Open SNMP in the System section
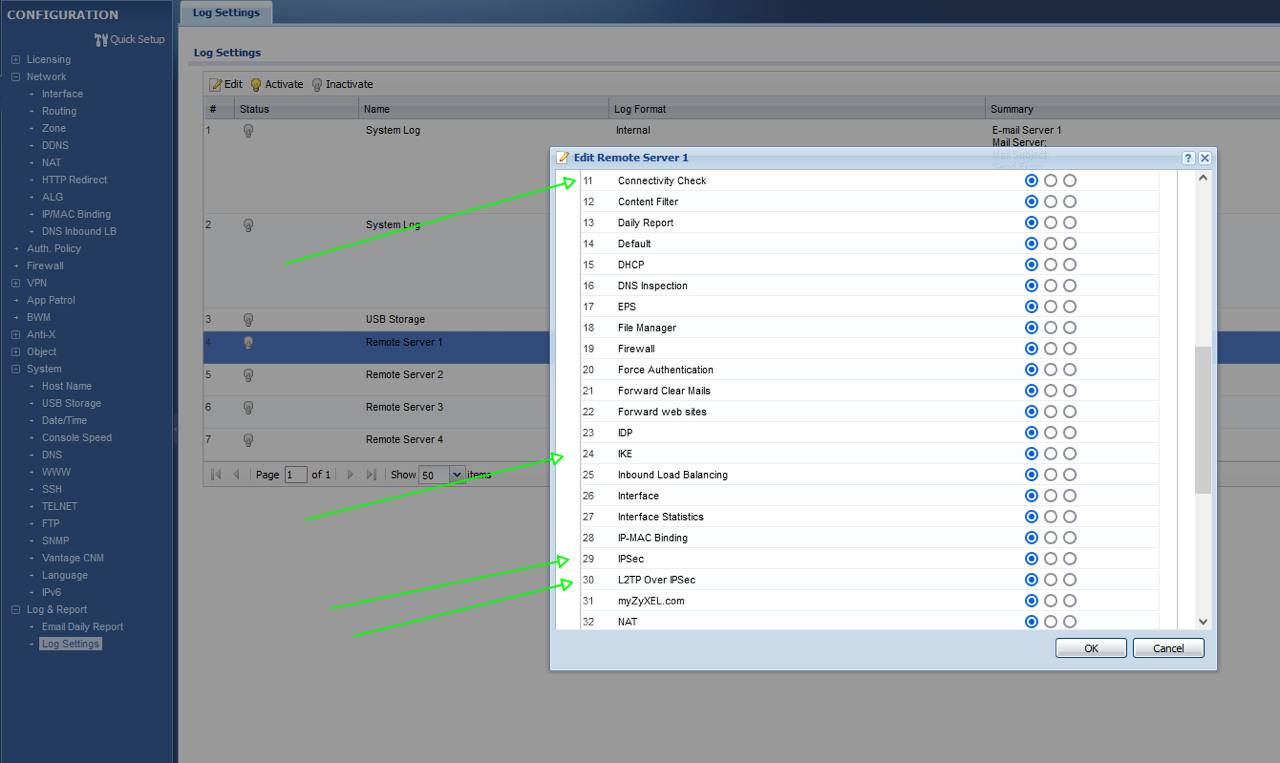1280x763 pixels. (55, 541)
